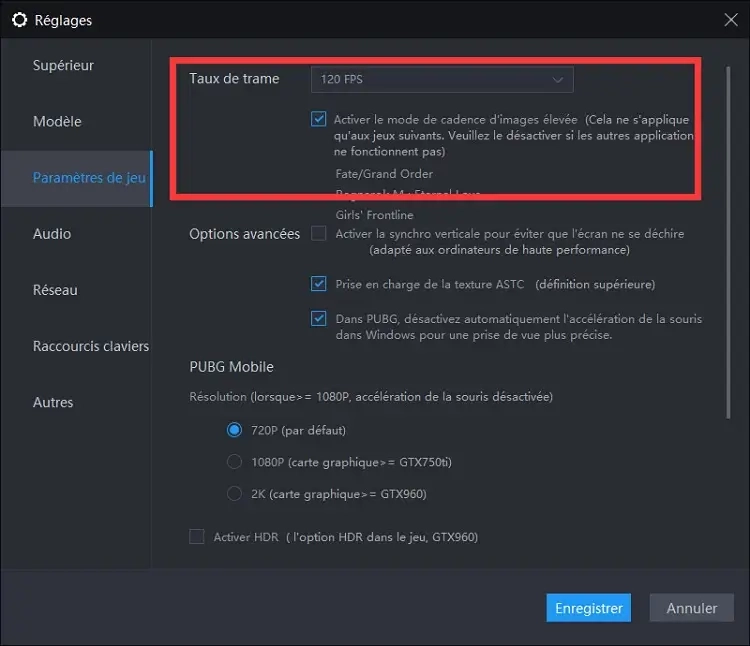Screen dimensions: 750x646
Task: Show the Raccourcis claviers tab
Action: point(90,346)
